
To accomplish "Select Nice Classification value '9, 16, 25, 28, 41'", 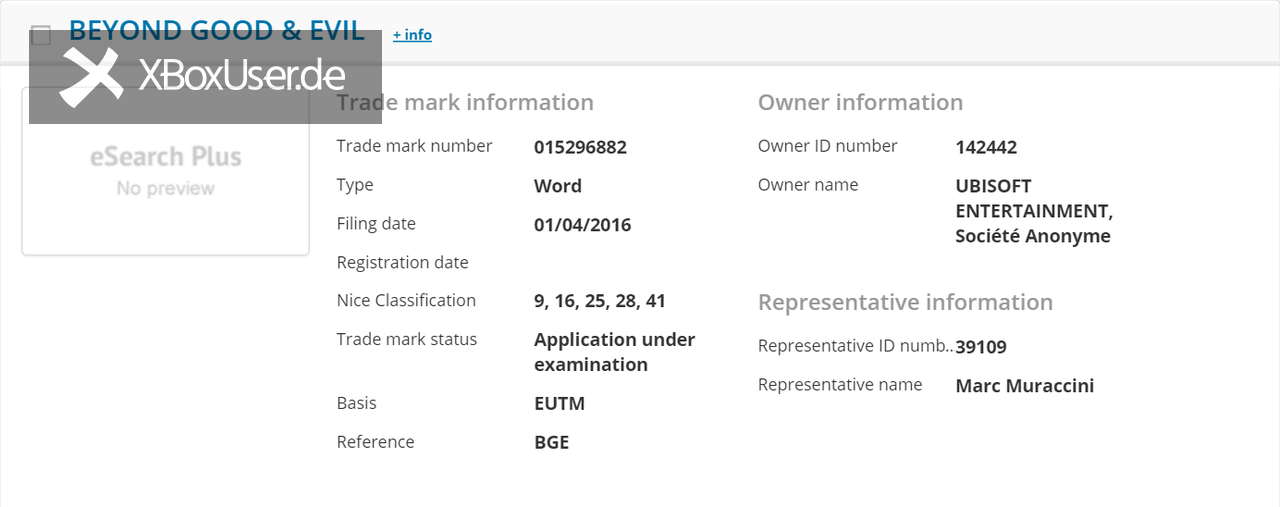I will click(x=600, y=301).
